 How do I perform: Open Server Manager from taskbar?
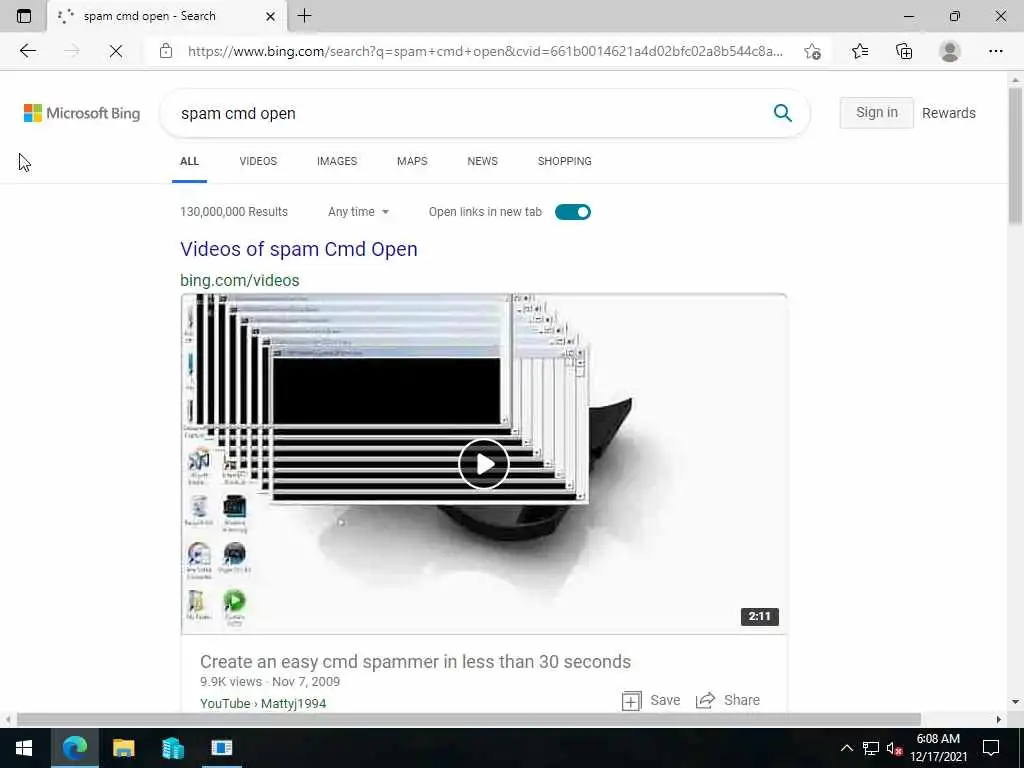click(172, 748)
